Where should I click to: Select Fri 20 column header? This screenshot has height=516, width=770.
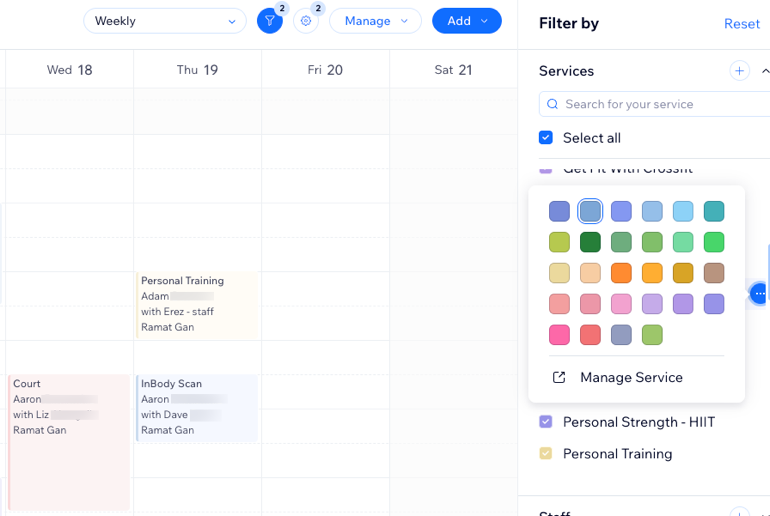coord(325,70)
